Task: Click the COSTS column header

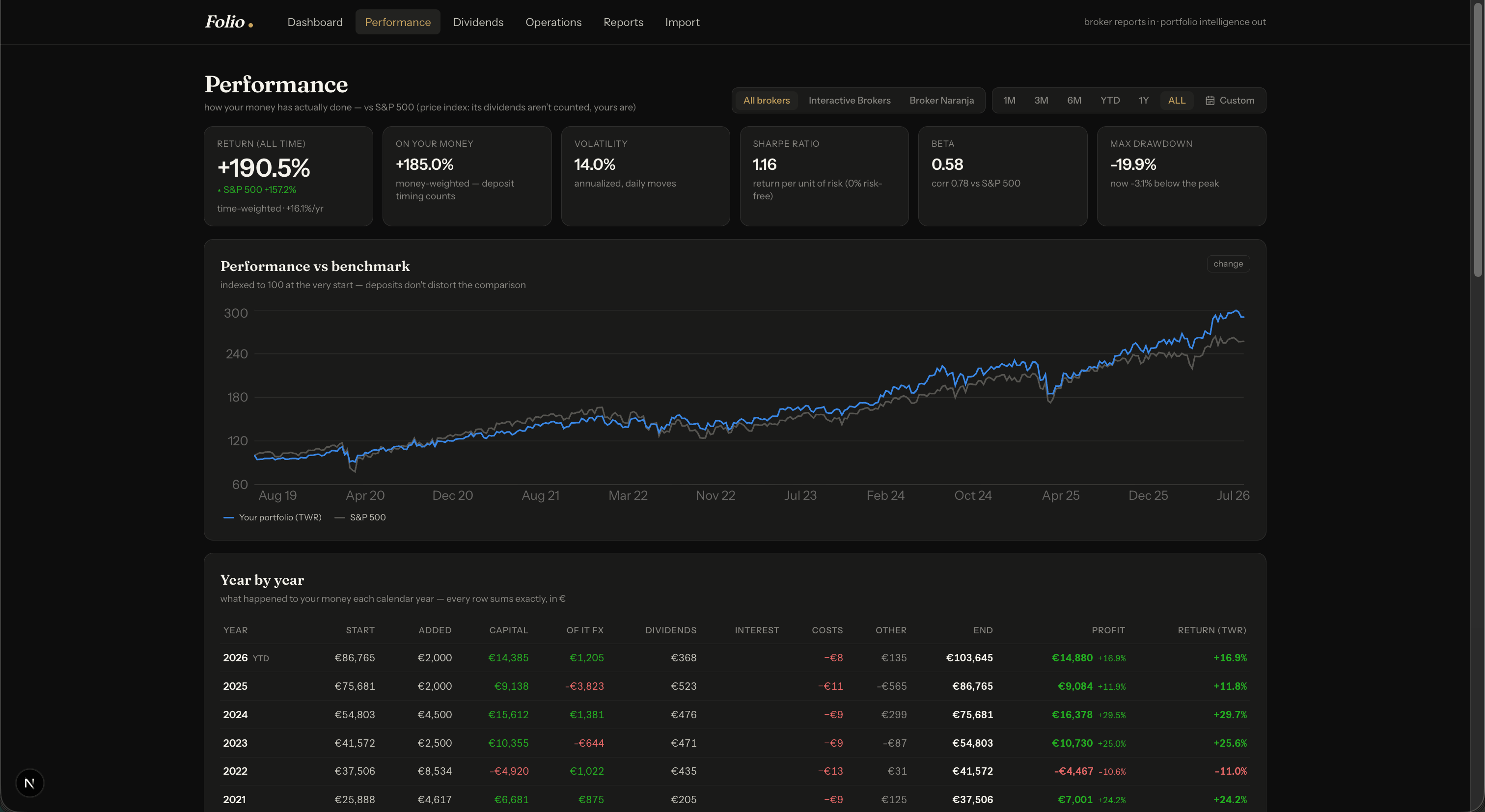Action: [827, 630]
